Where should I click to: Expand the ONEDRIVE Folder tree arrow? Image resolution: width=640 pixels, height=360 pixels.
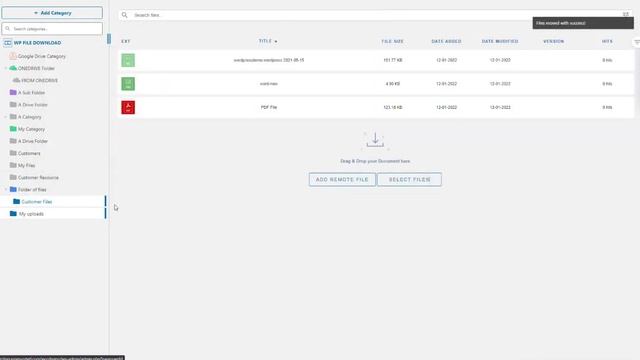pyautogui.click(x=6, y=69)
